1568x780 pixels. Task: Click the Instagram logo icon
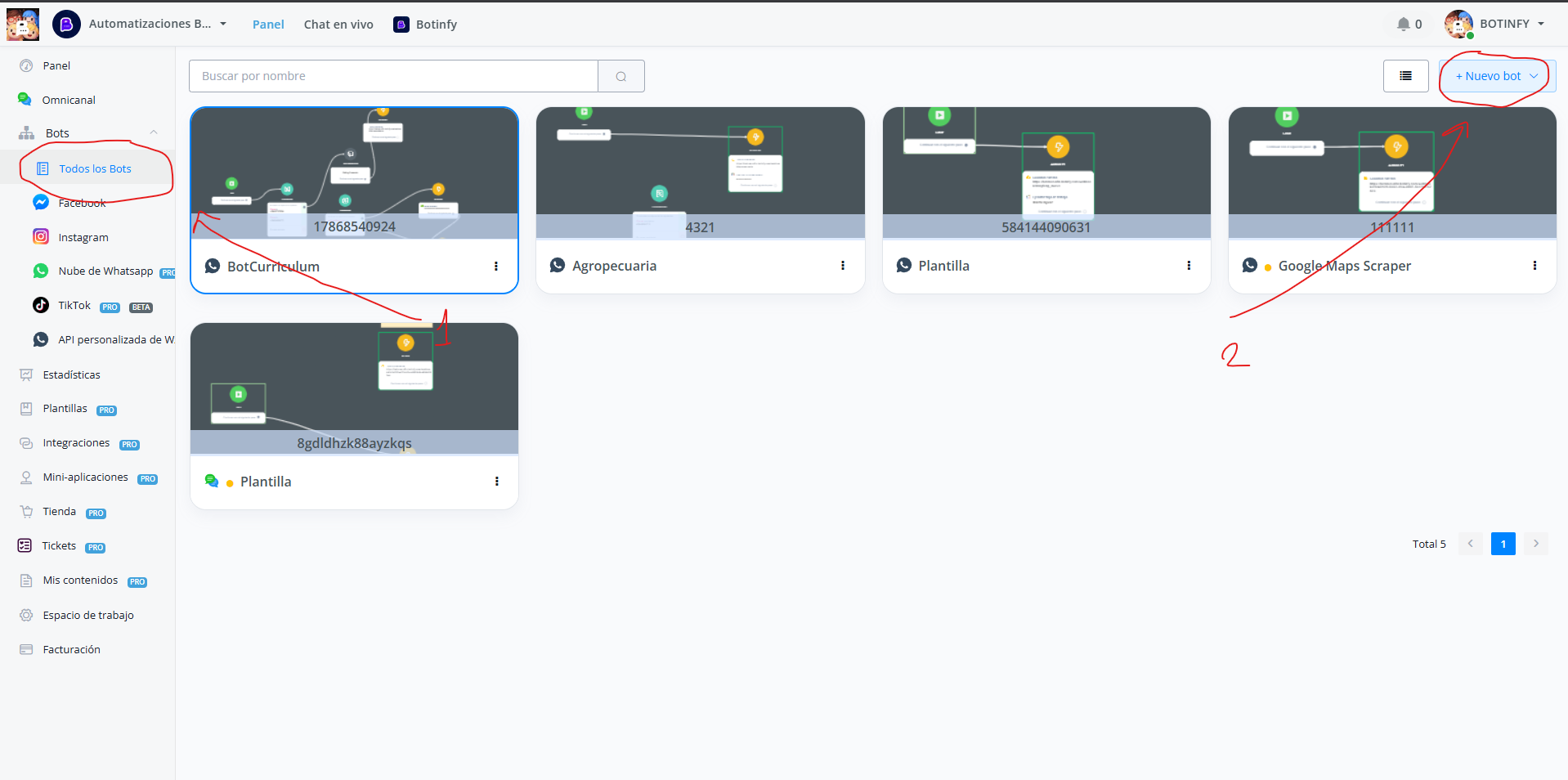click(41, 236)
